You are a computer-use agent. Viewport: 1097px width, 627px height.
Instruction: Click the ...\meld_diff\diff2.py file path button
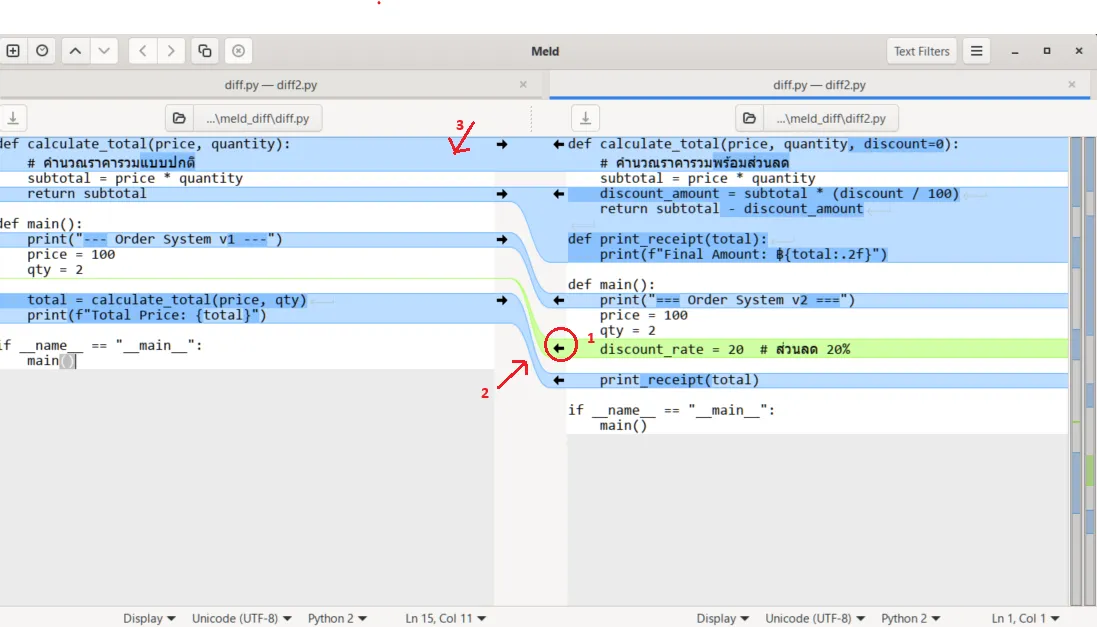click(830, 118)
